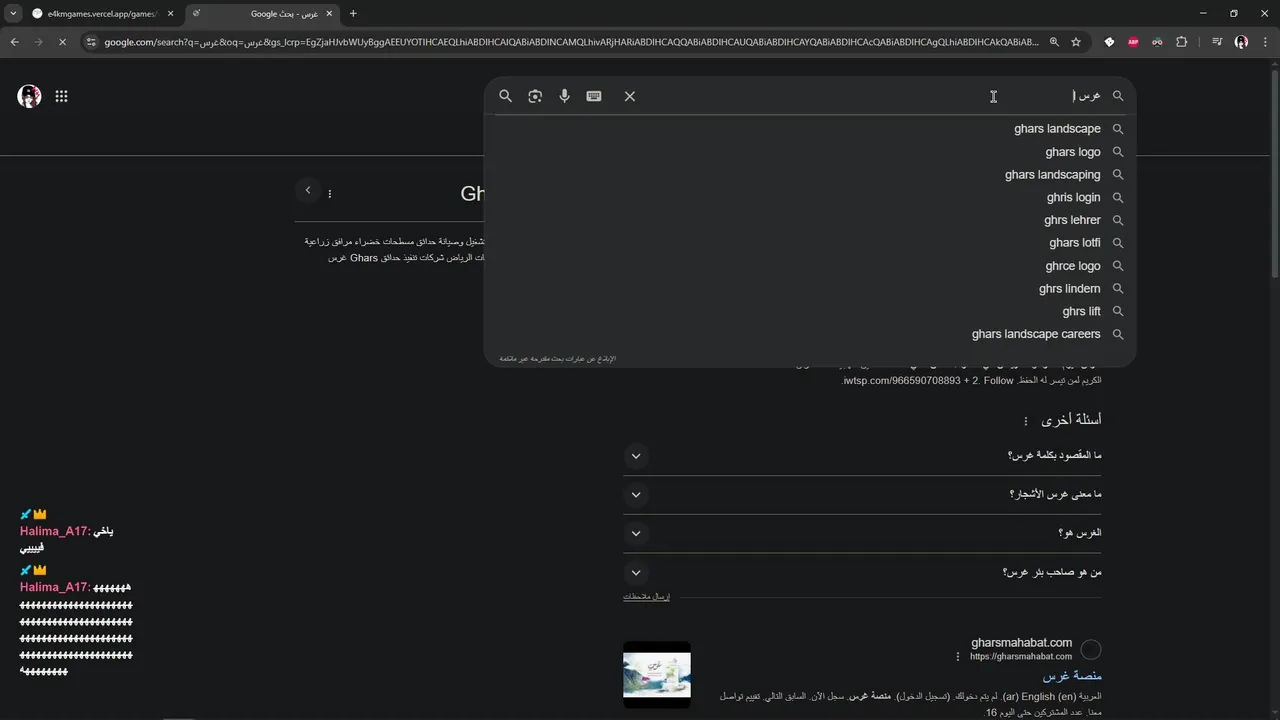Viewport: 1280px width, 720px height.
Task: Expand the question ما المقصود بكلمة غرس؟
Action: point(862,456)
